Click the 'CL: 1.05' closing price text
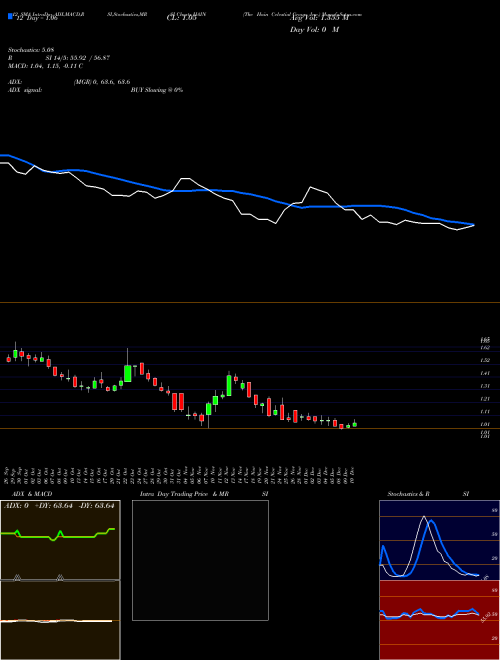This screenshot has width=500, height=660. coord(182,18)
